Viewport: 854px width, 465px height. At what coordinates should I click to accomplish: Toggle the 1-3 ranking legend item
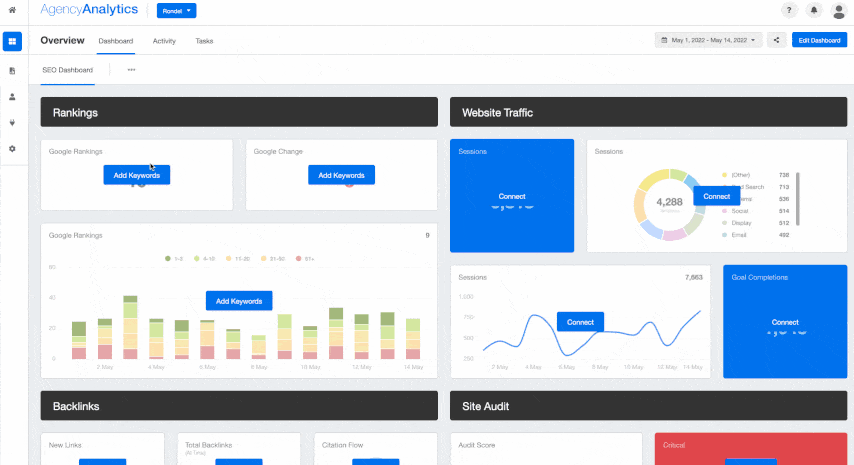coord(174,259)
